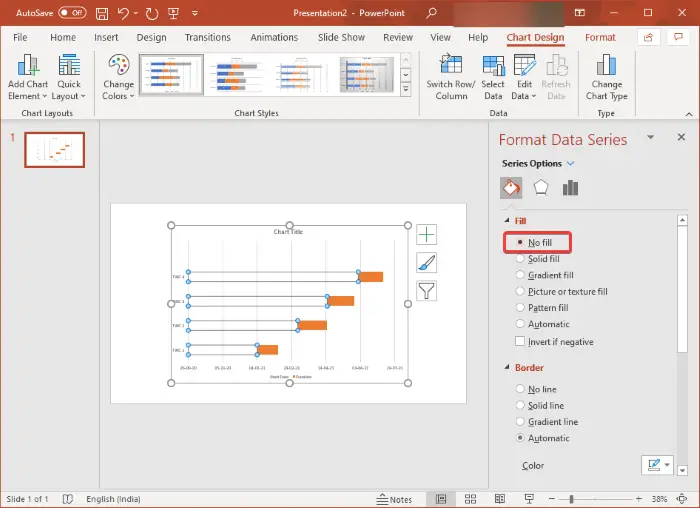700x508 pixels.
Task: Switch to the Insert tab
Action: point(106,37)
